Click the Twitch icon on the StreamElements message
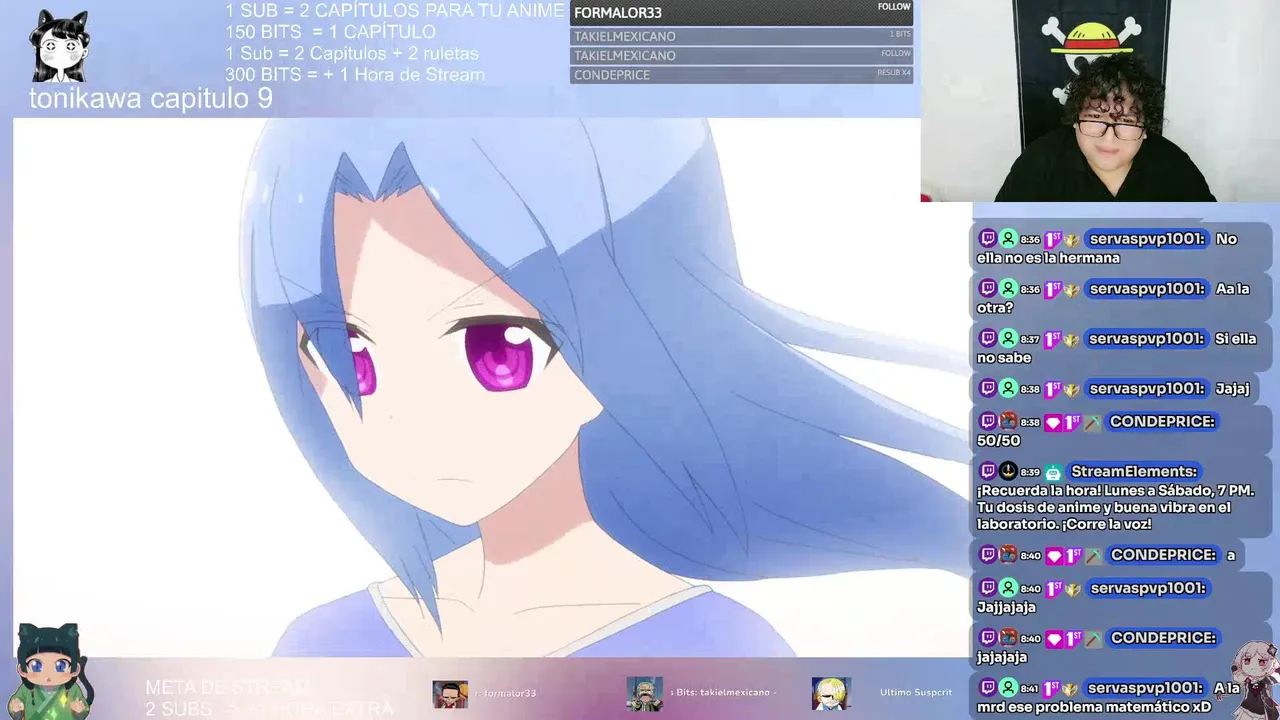 point(988,471)
